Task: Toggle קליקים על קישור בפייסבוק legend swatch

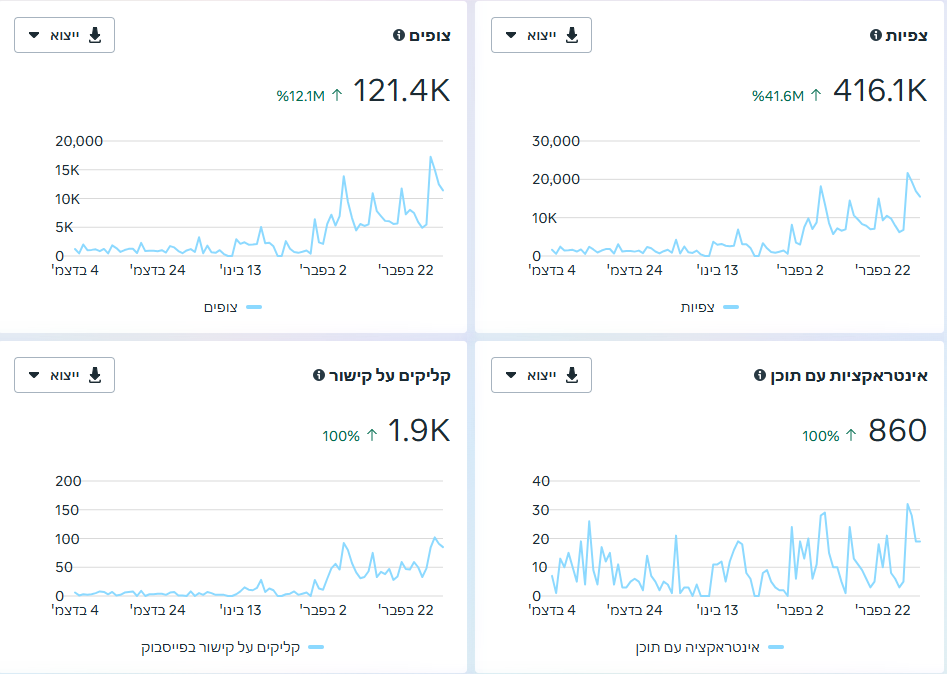Action: [x=316, y=647]
